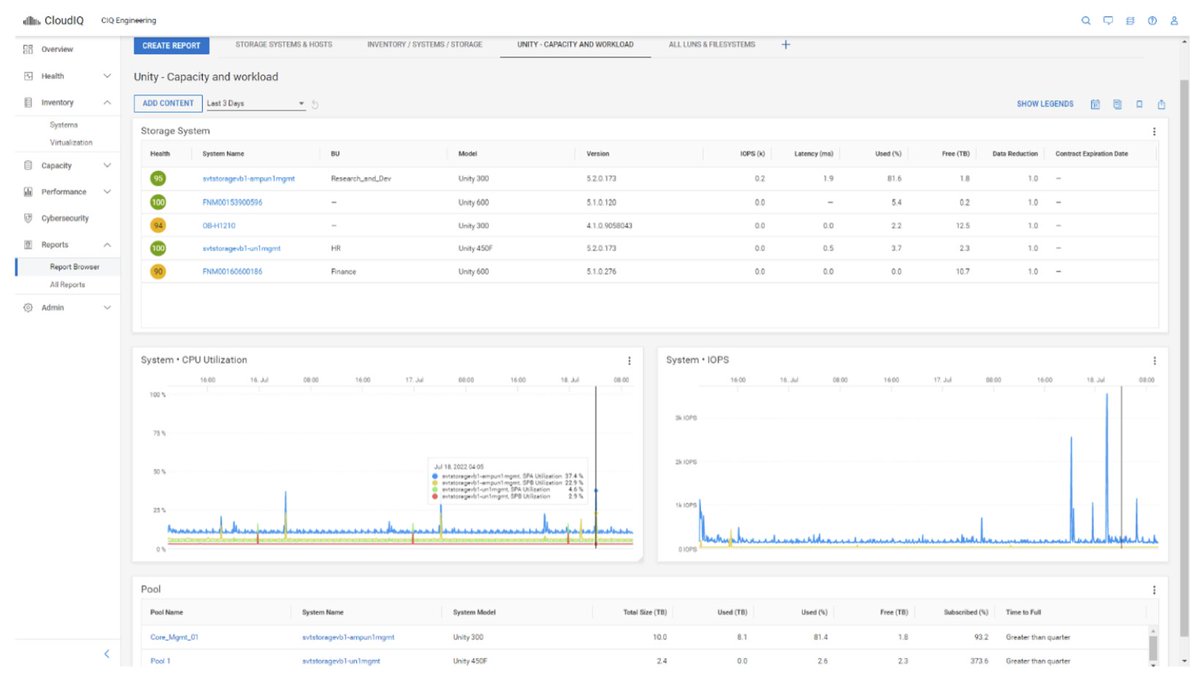
Task: Click Subscribed (%) value 373.6
Action: [x=980, y=661]
